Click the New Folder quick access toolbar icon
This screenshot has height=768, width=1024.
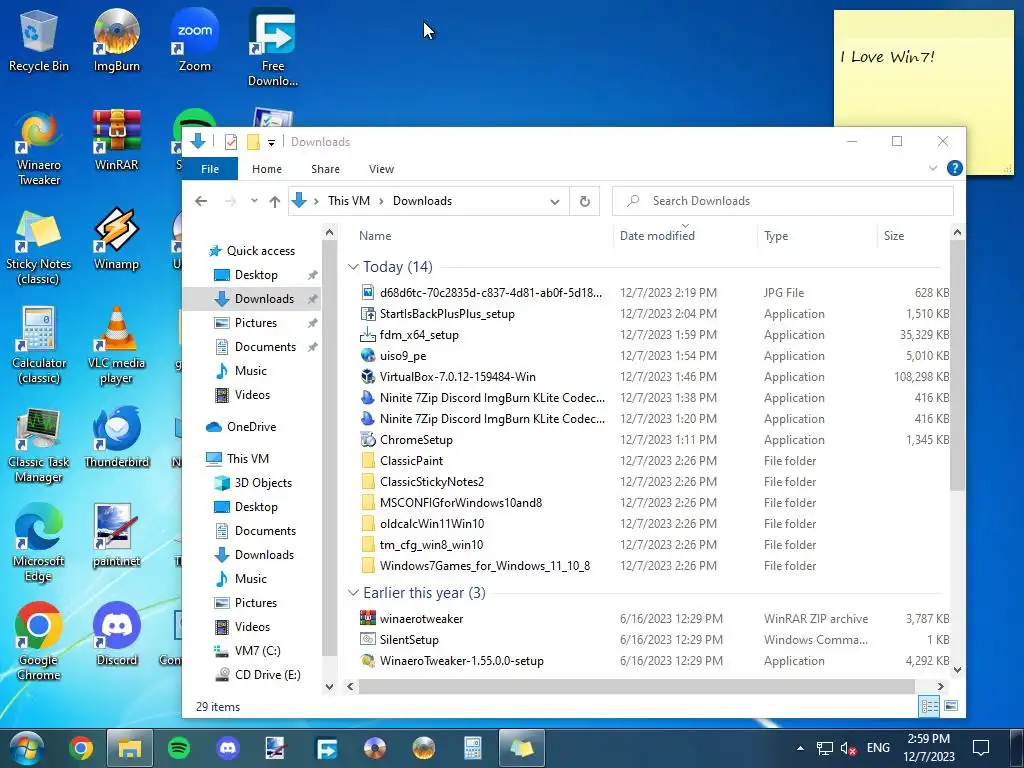[x=253, y=142]
